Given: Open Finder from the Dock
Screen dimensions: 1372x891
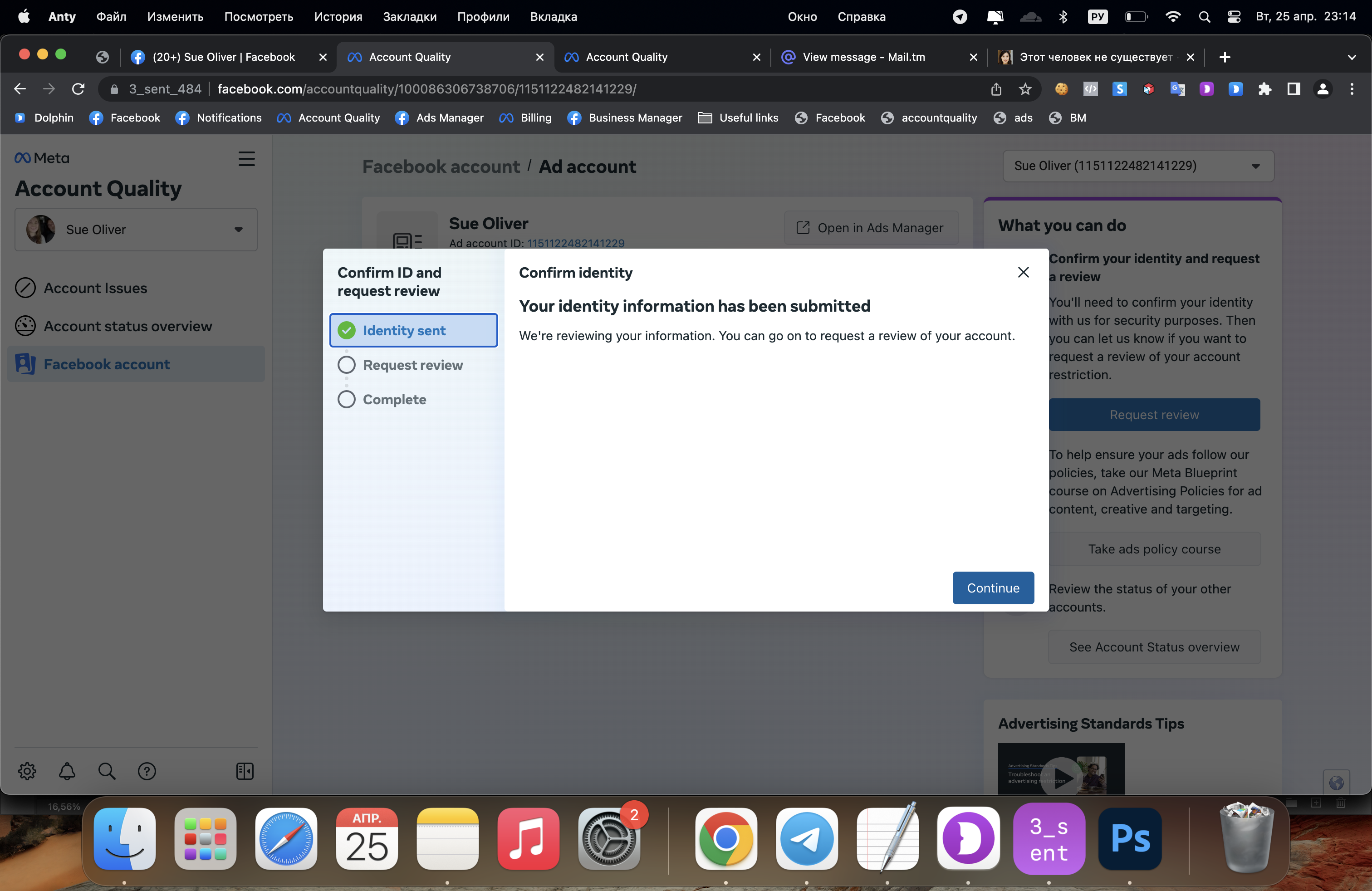Looking at the screenshot, I should tap(124, 838).
